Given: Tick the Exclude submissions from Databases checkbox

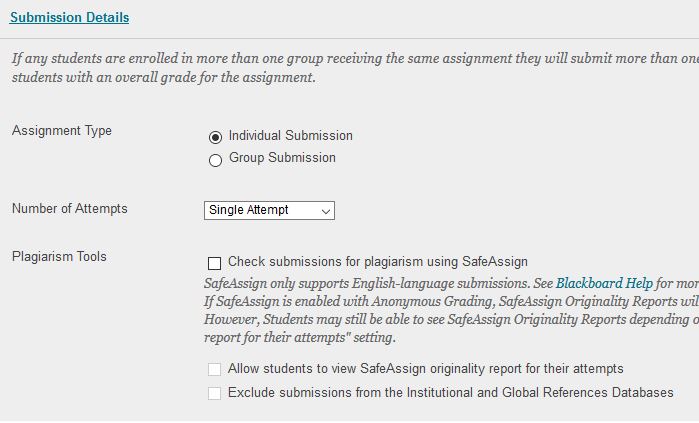Looking at the screenshot, I should click(x=214, y=394).
